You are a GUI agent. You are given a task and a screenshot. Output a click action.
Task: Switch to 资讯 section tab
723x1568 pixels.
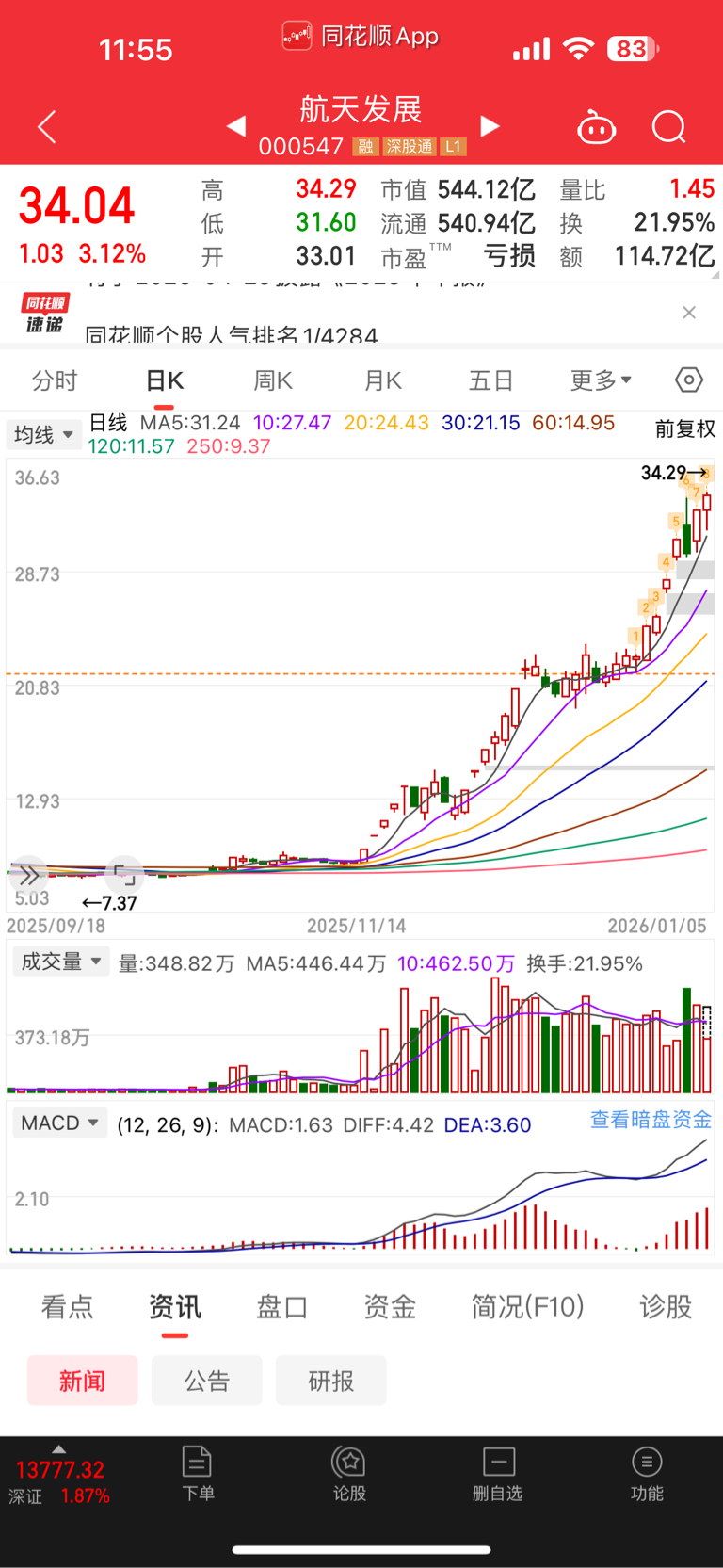(x=175, y=1306)
